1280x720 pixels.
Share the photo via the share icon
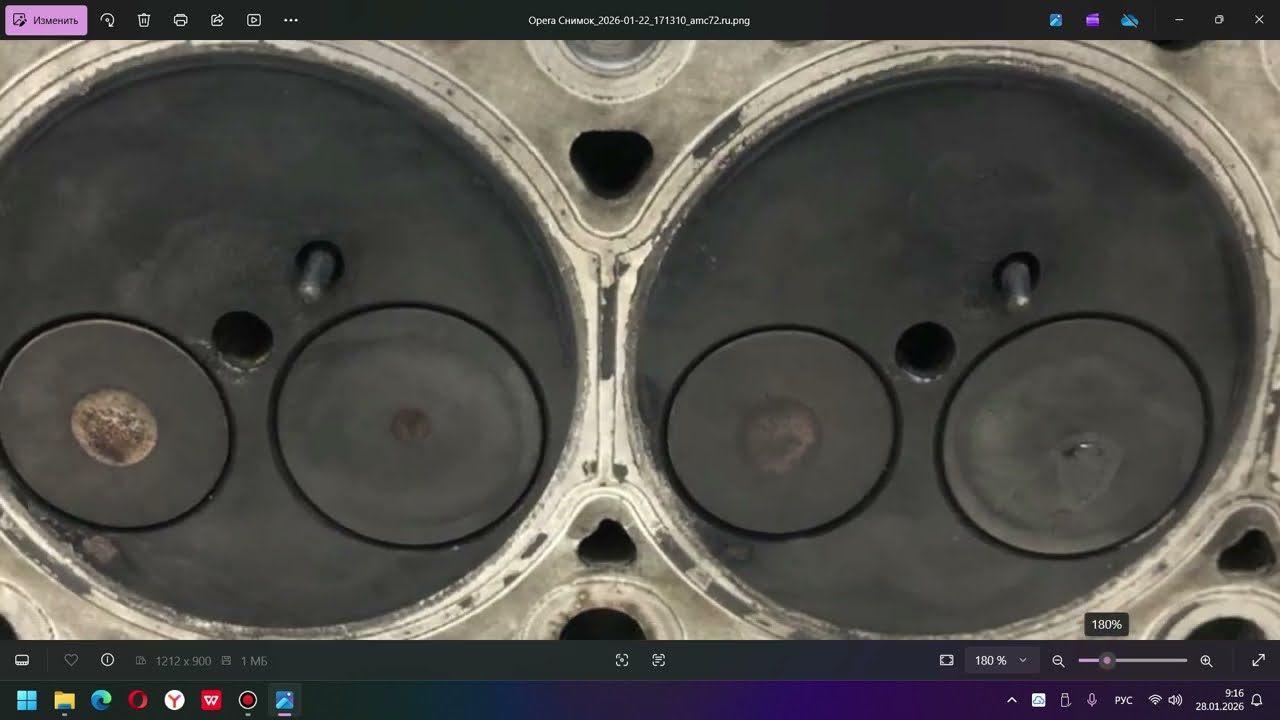[217, 20]
